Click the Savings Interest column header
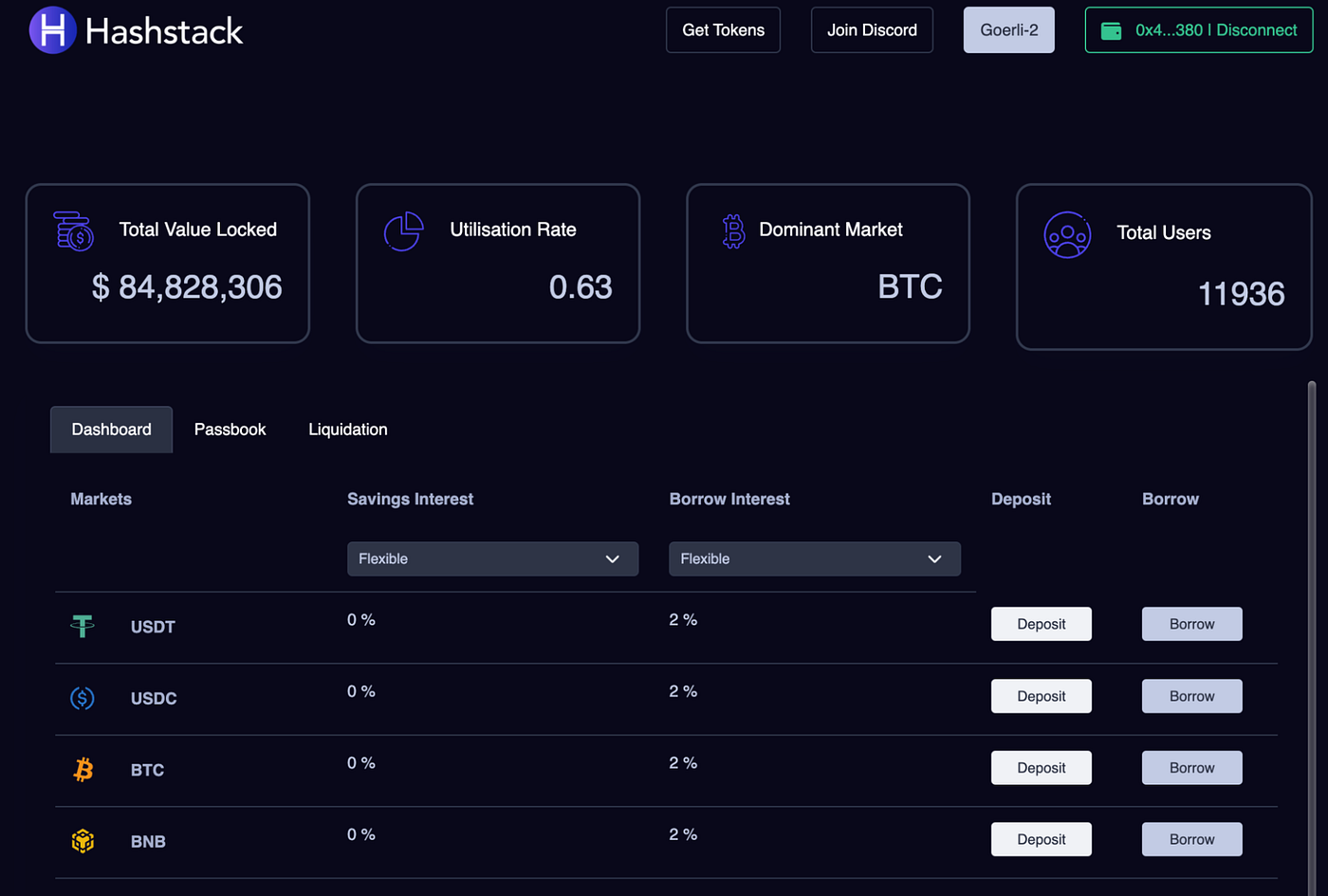 pyautogui.click(x=410, y=499)
